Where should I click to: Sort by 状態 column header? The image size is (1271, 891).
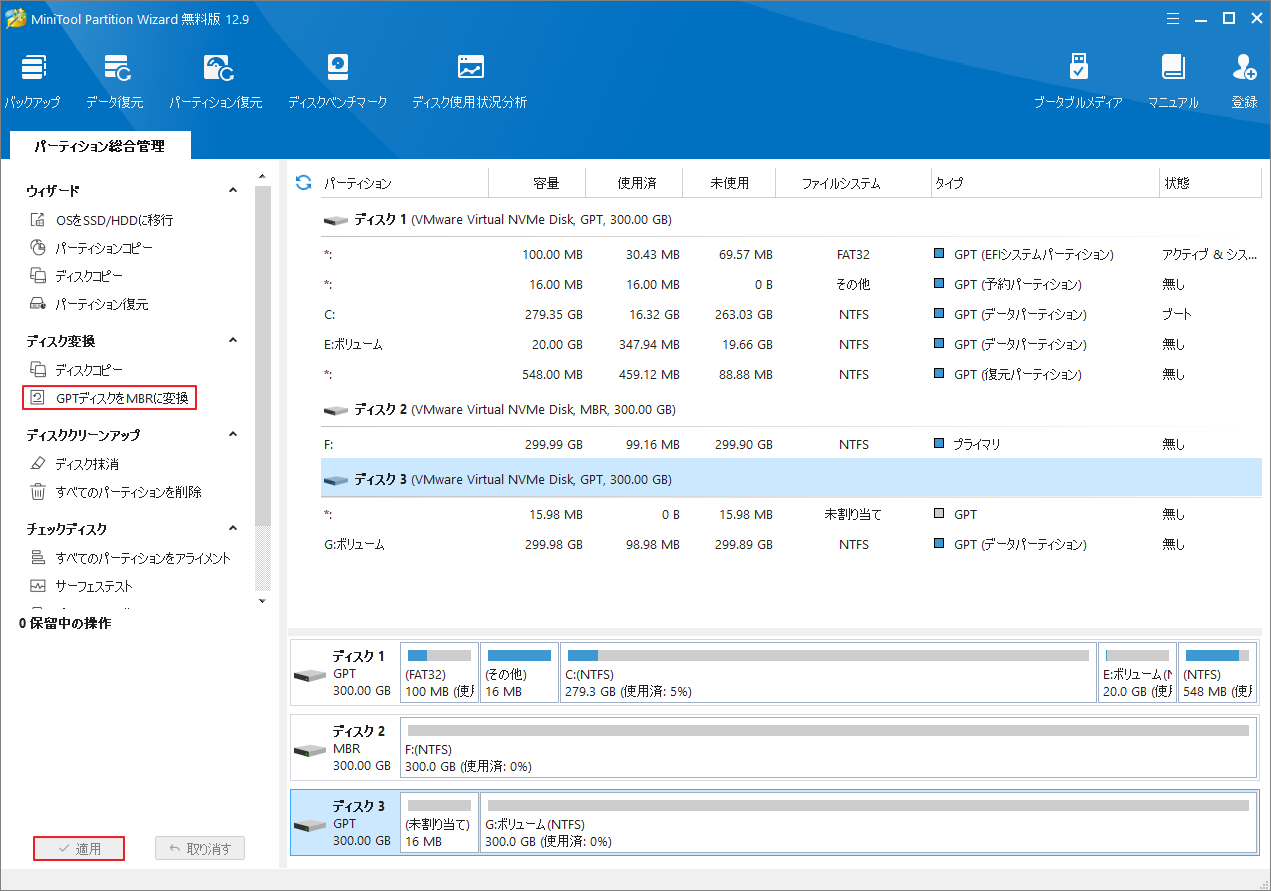click(x=1209, y=183)
